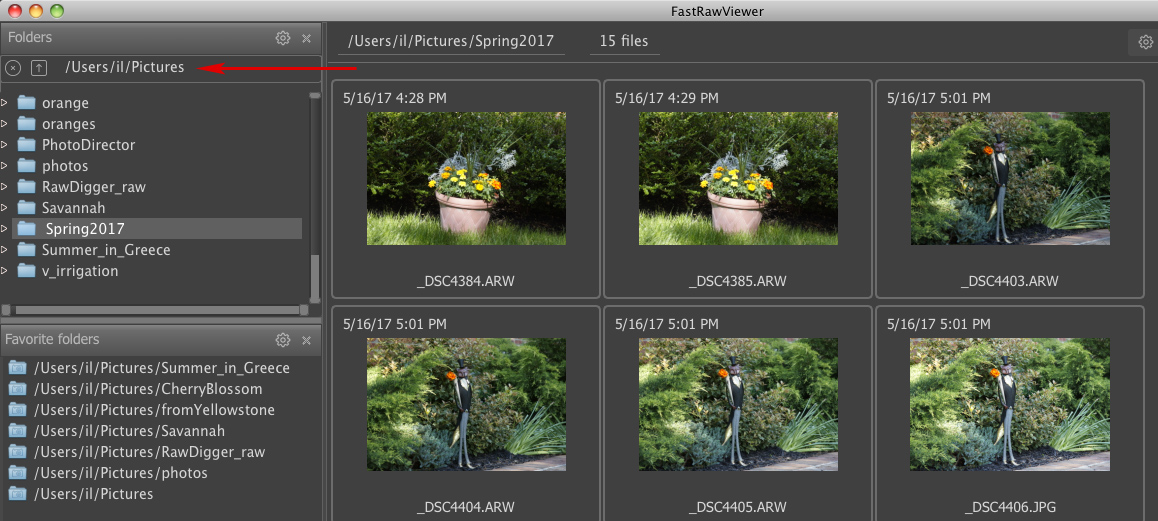Expand the Spring2017 folder tree node
The image size is (1158, 521).
5,229
